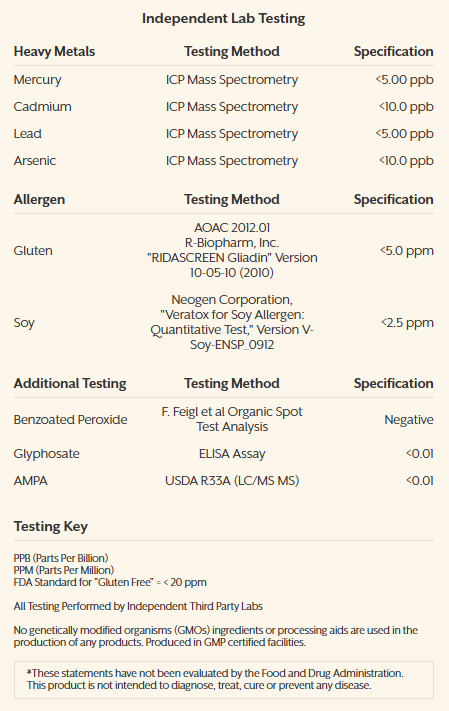The width and height of the screenshot is (449, 711).
Task: Click the RIDASCREEN Gliadin testing method text
Action: [232, 258]
